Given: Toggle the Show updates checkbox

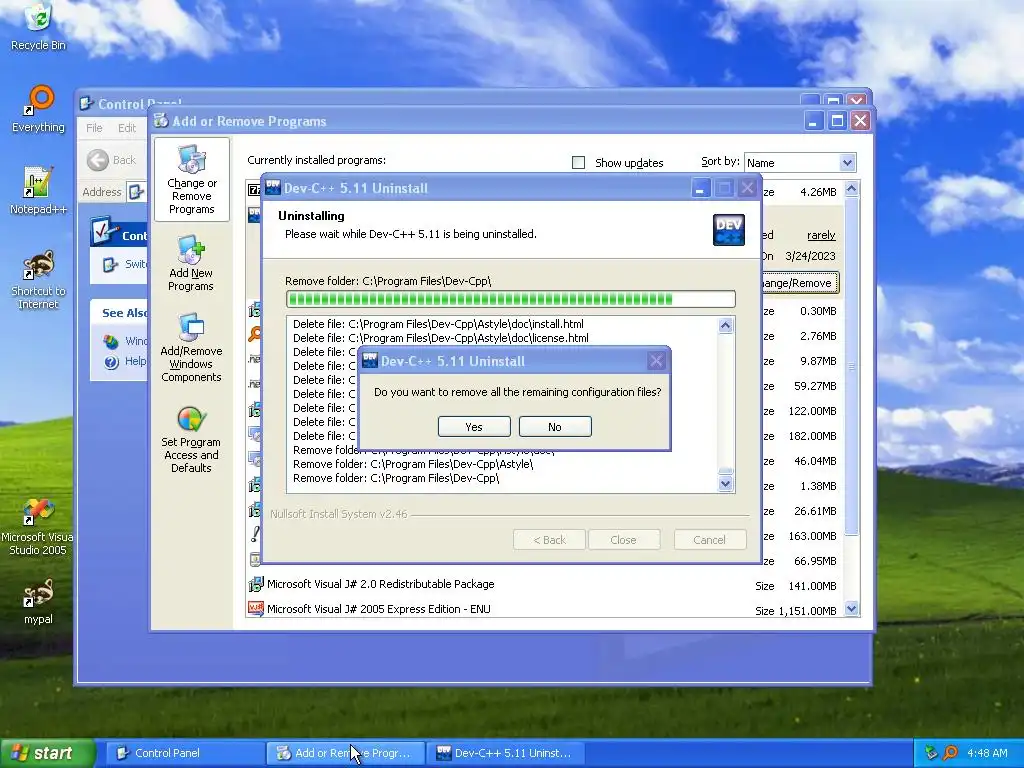Looking at the screenshot, I should 579,163.
